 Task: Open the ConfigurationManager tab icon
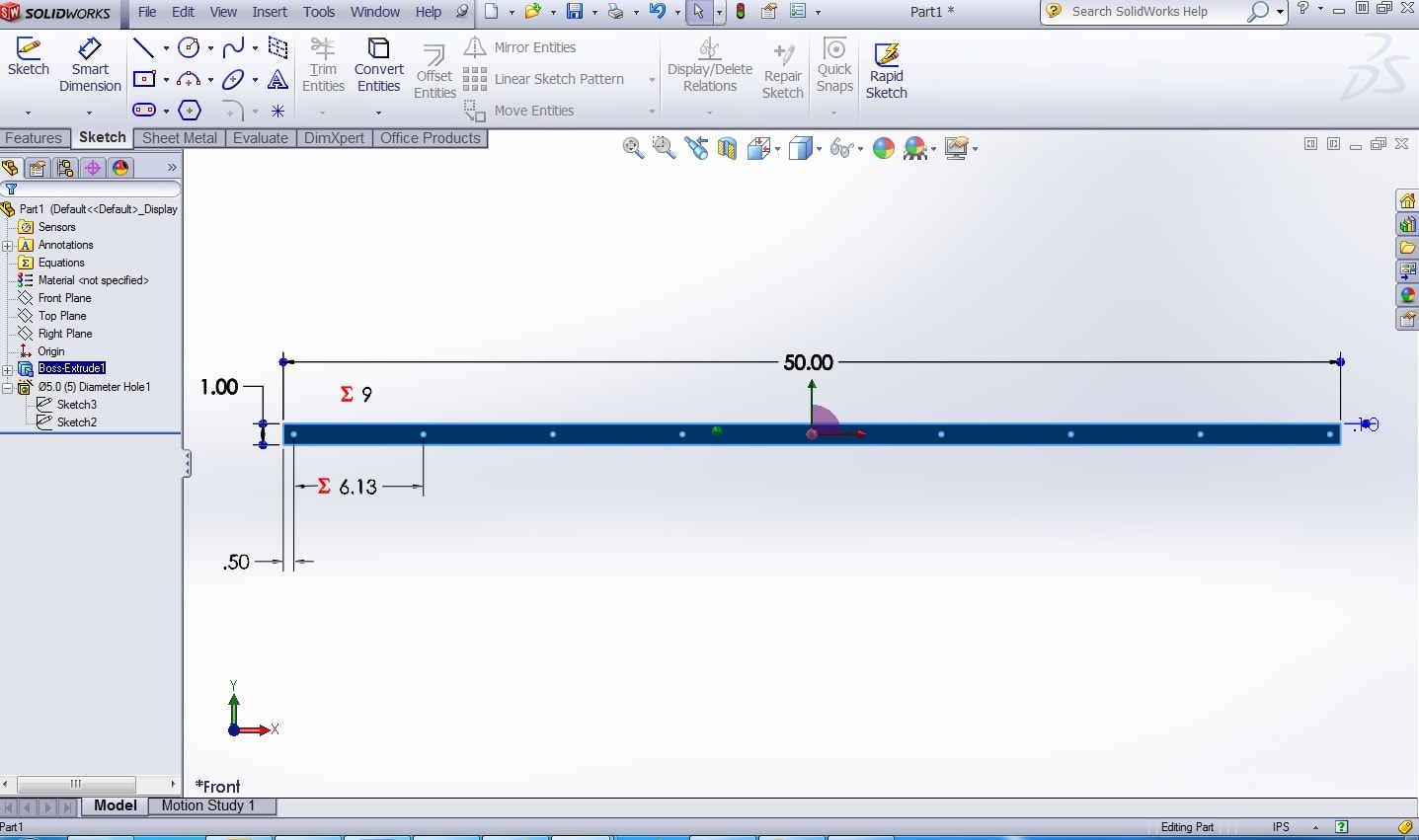(65, 168)
